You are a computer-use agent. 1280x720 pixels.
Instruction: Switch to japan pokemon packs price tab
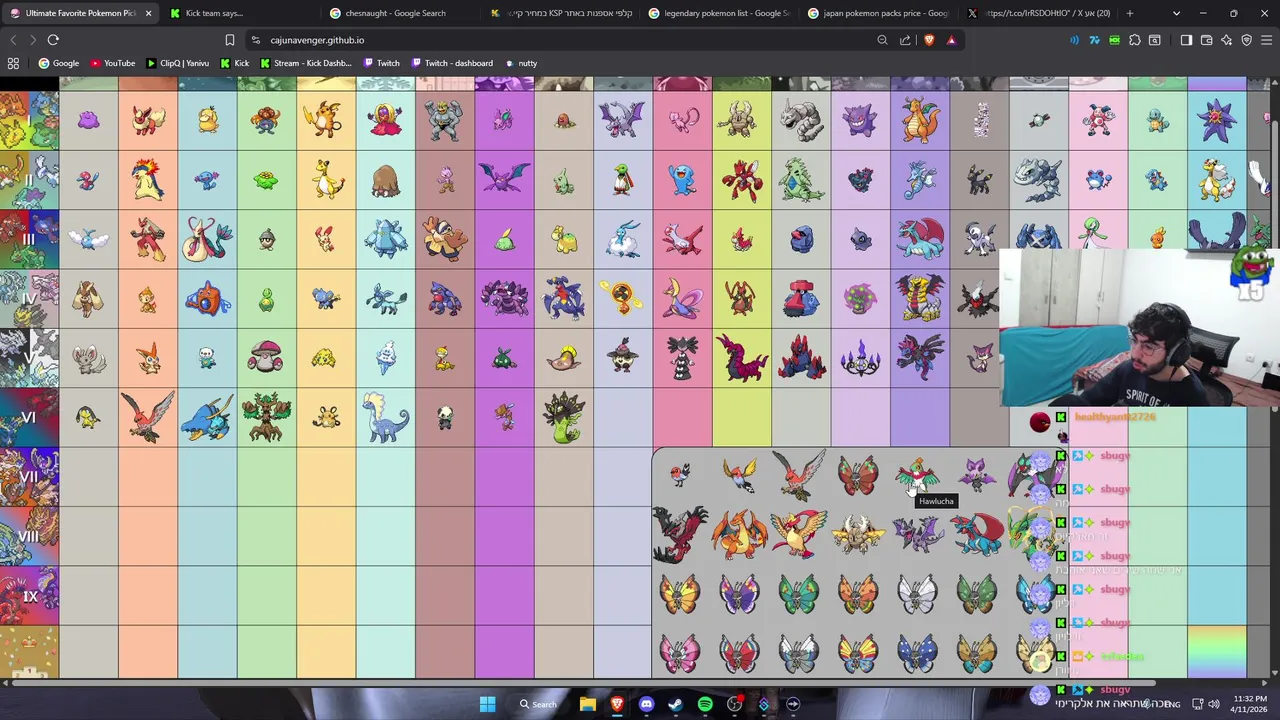(878, 13)
